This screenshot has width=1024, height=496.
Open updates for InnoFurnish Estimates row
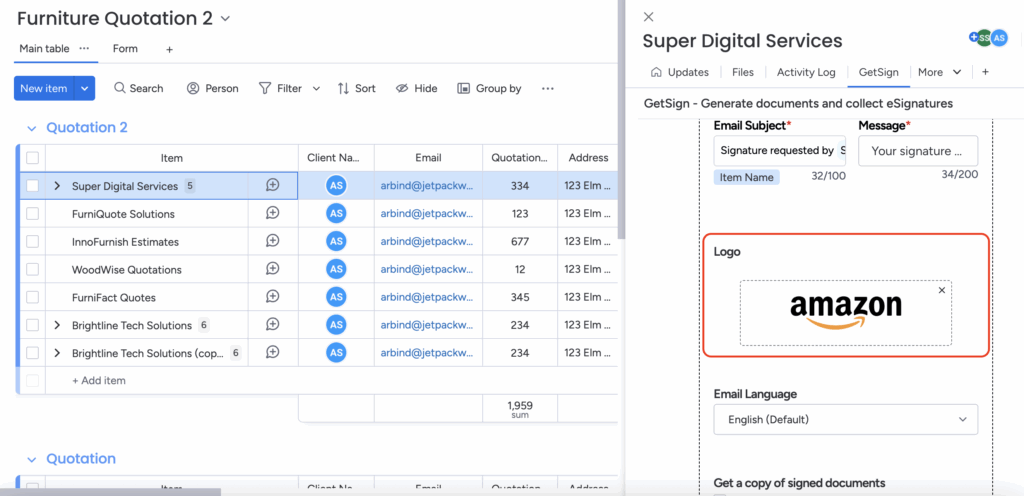click(273, 241)
